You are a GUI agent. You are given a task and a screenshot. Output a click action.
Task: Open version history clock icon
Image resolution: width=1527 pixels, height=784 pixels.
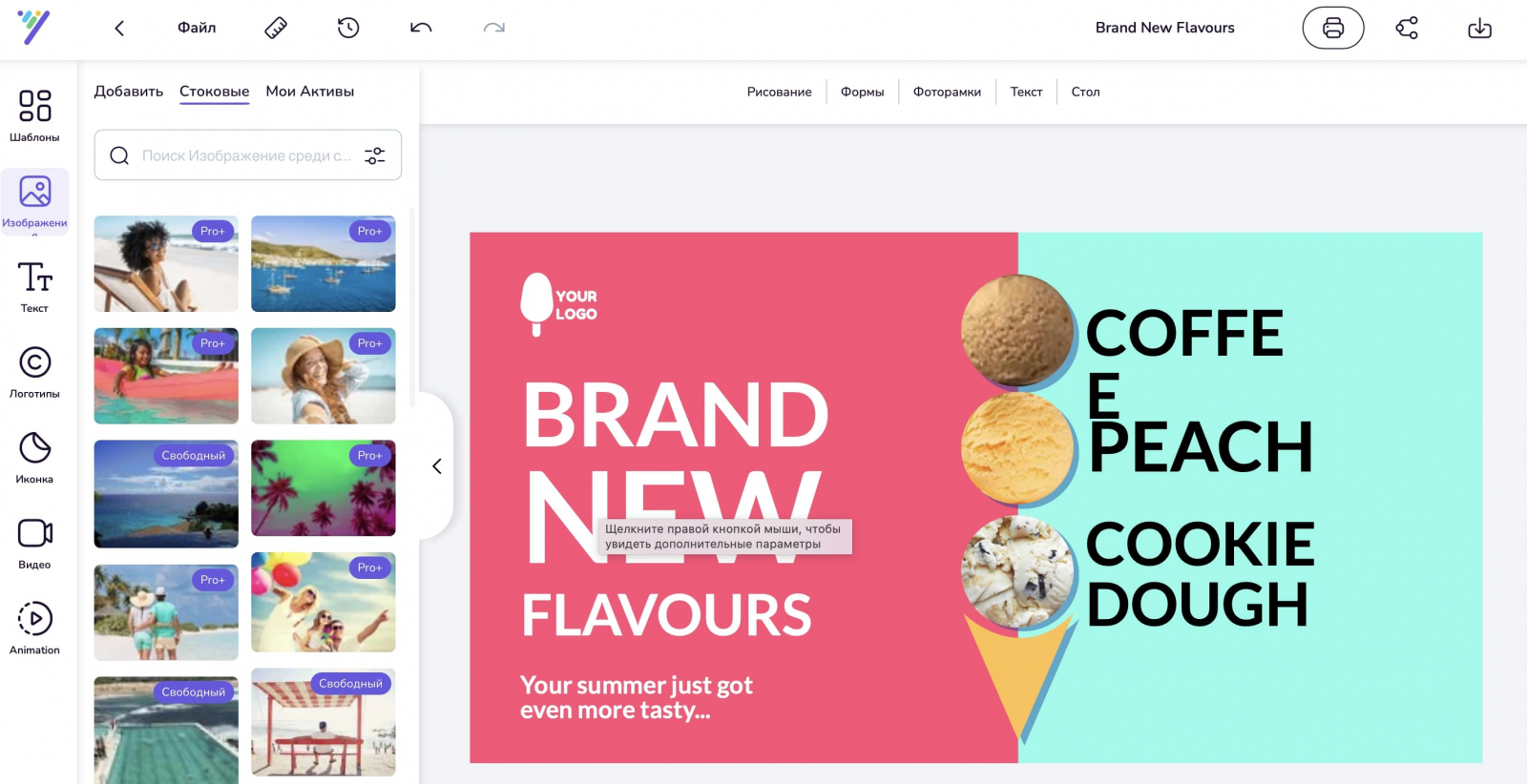(348, 28)
